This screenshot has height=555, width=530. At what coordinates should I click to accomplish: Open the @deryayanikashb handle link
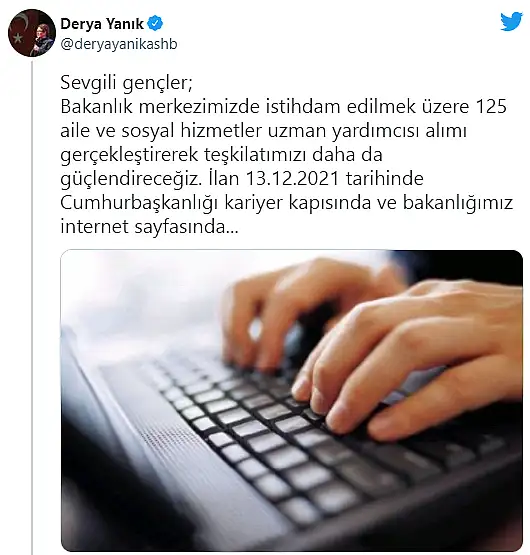[x=119, y=44]
